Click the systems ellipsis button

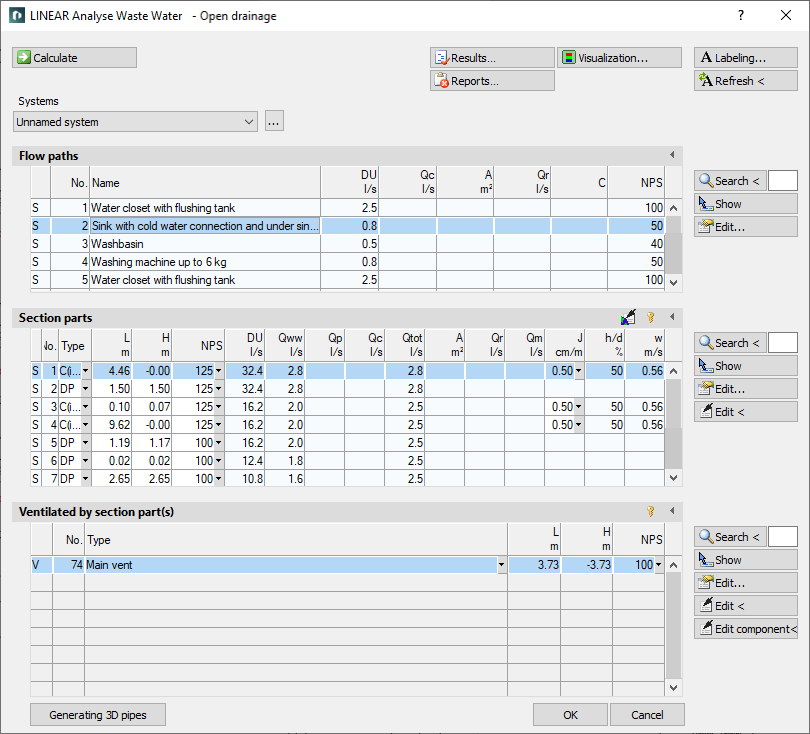pyautogui.click(x=274, y=122)
